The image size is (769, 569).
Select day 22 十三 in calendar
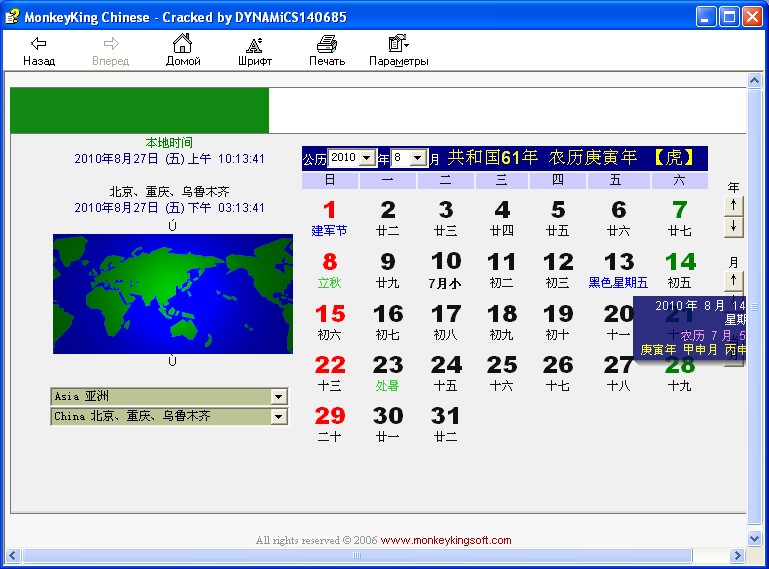[x=330, y=373]
